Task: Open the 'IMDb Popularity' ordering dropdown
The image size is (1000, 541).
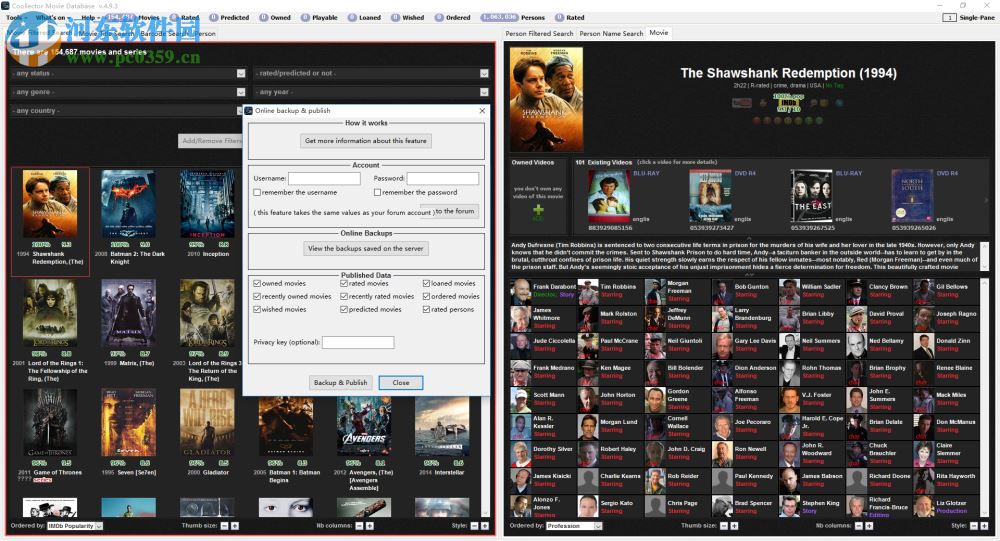Action: point(75,526)
